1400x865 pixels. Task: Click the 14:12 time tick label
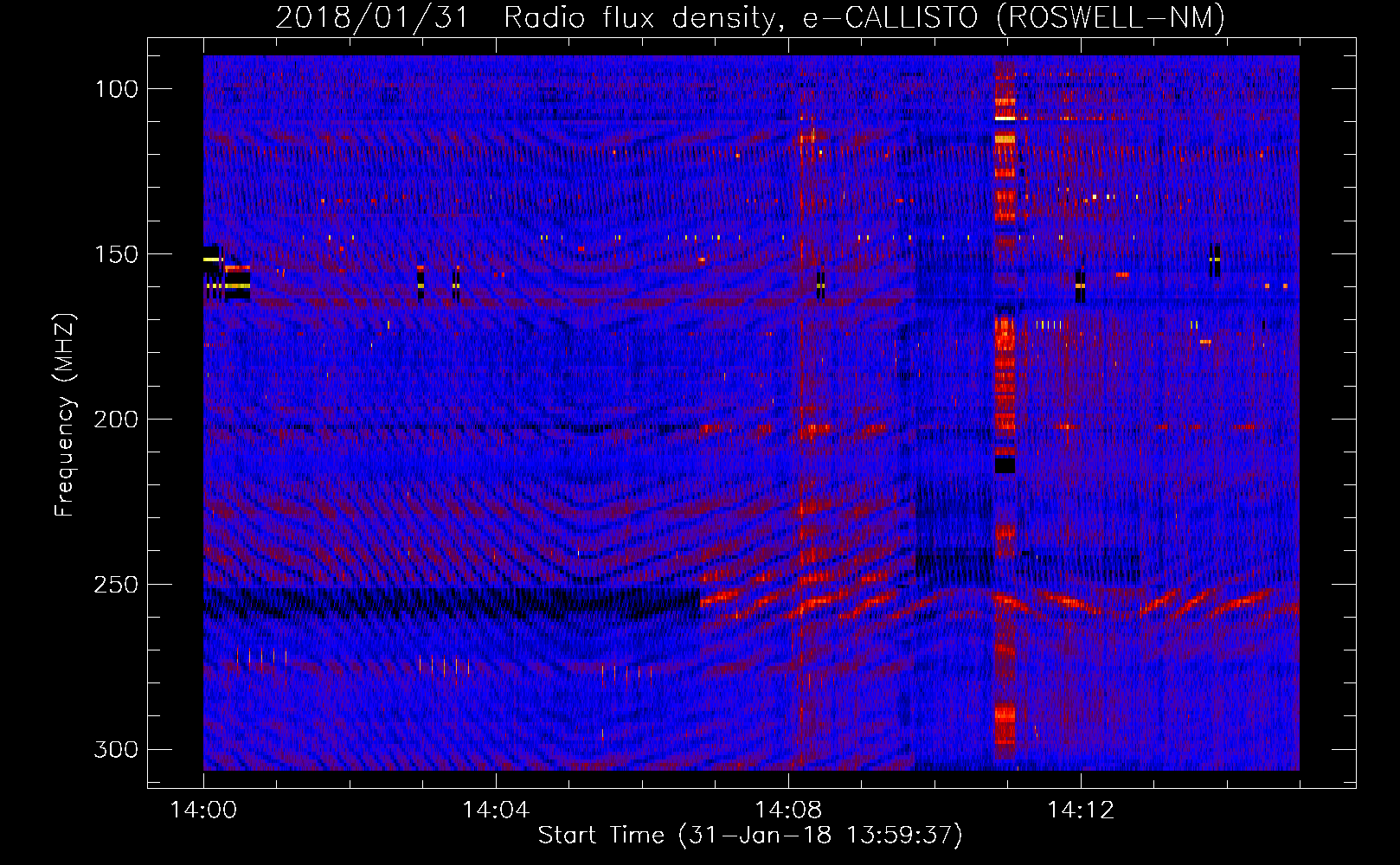click(x=1081, y=811)
